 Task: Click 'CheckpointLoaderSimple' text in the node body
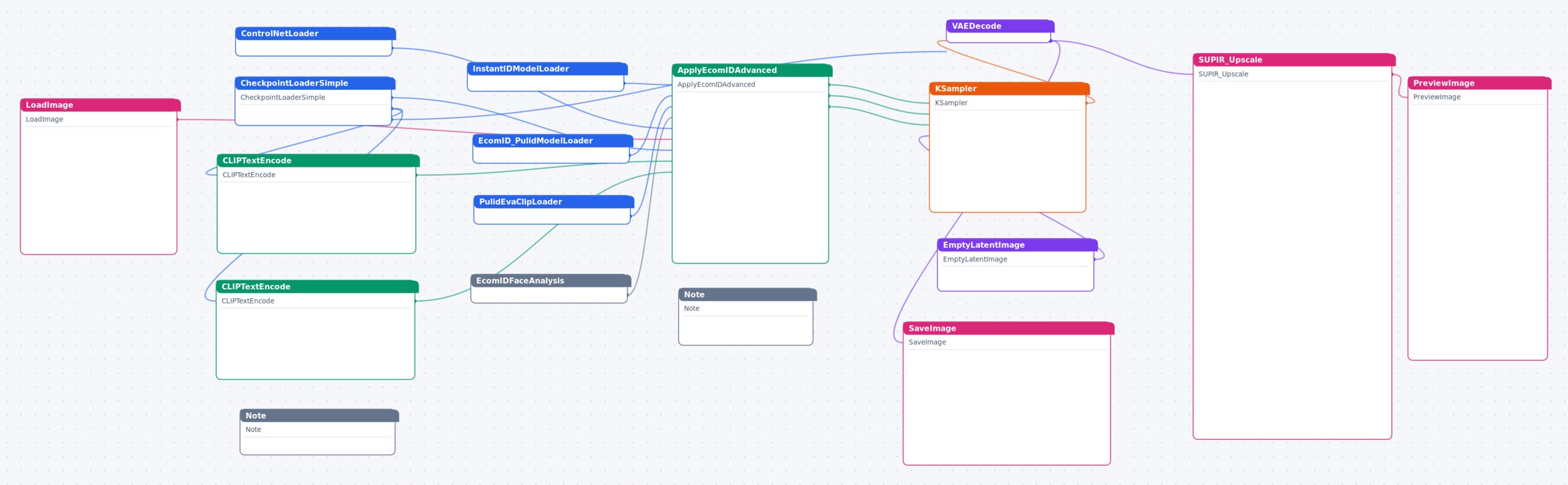[x=282, y=97]
